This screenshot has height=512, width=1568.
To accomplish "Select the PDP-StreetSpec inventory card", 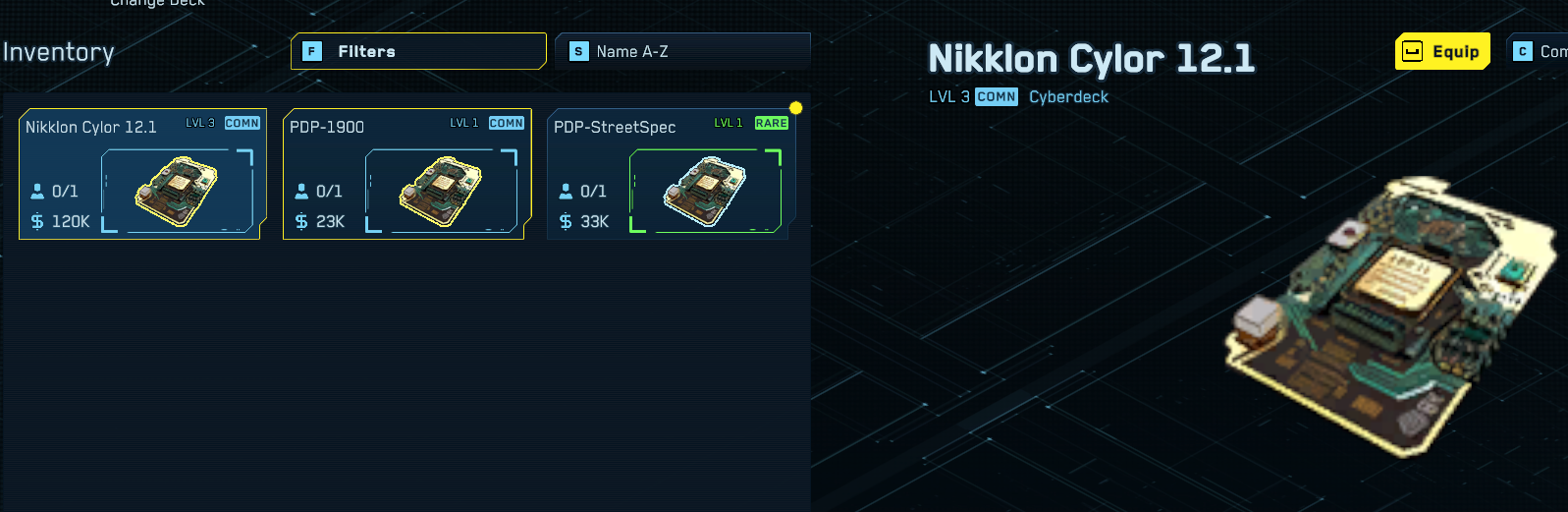I will click(672, 174).
